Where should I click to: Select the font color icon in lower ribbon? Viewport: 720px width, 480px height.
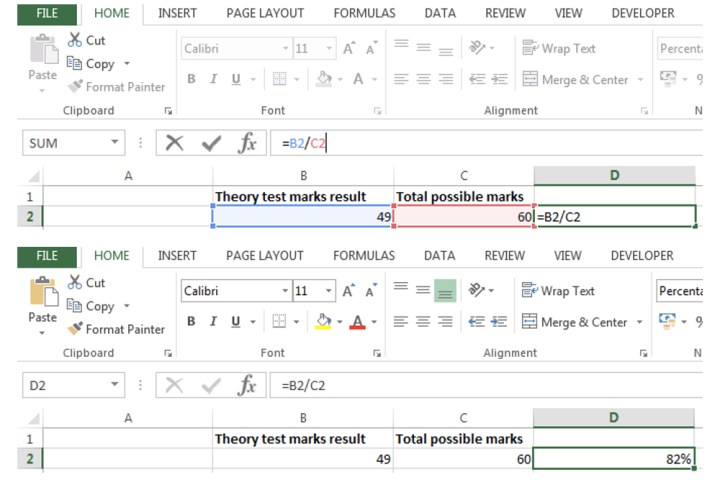(x=358, y=322)
